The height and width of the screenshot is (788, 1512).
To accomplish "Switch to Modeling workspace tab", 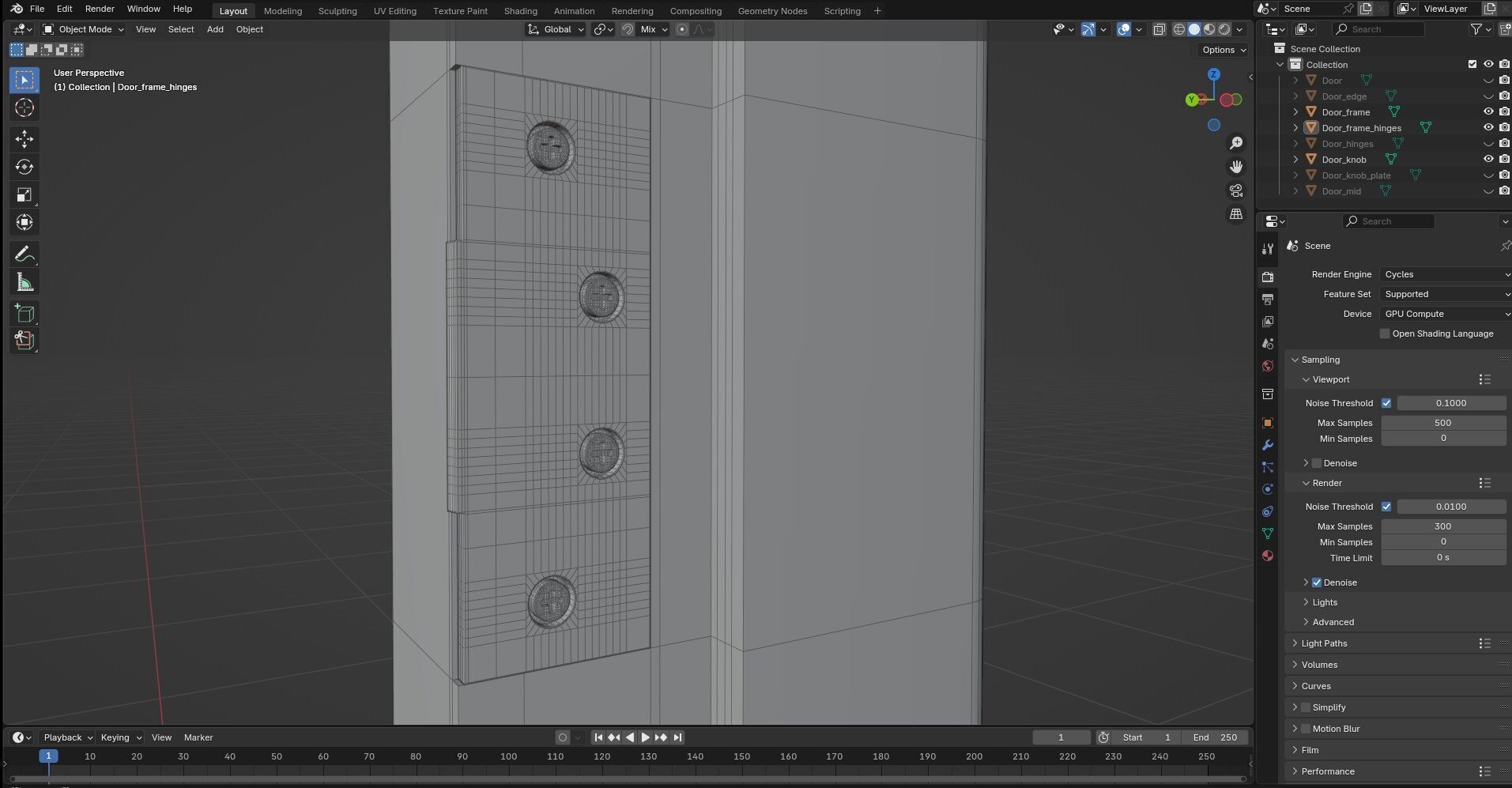I will (x=283, y=11).
